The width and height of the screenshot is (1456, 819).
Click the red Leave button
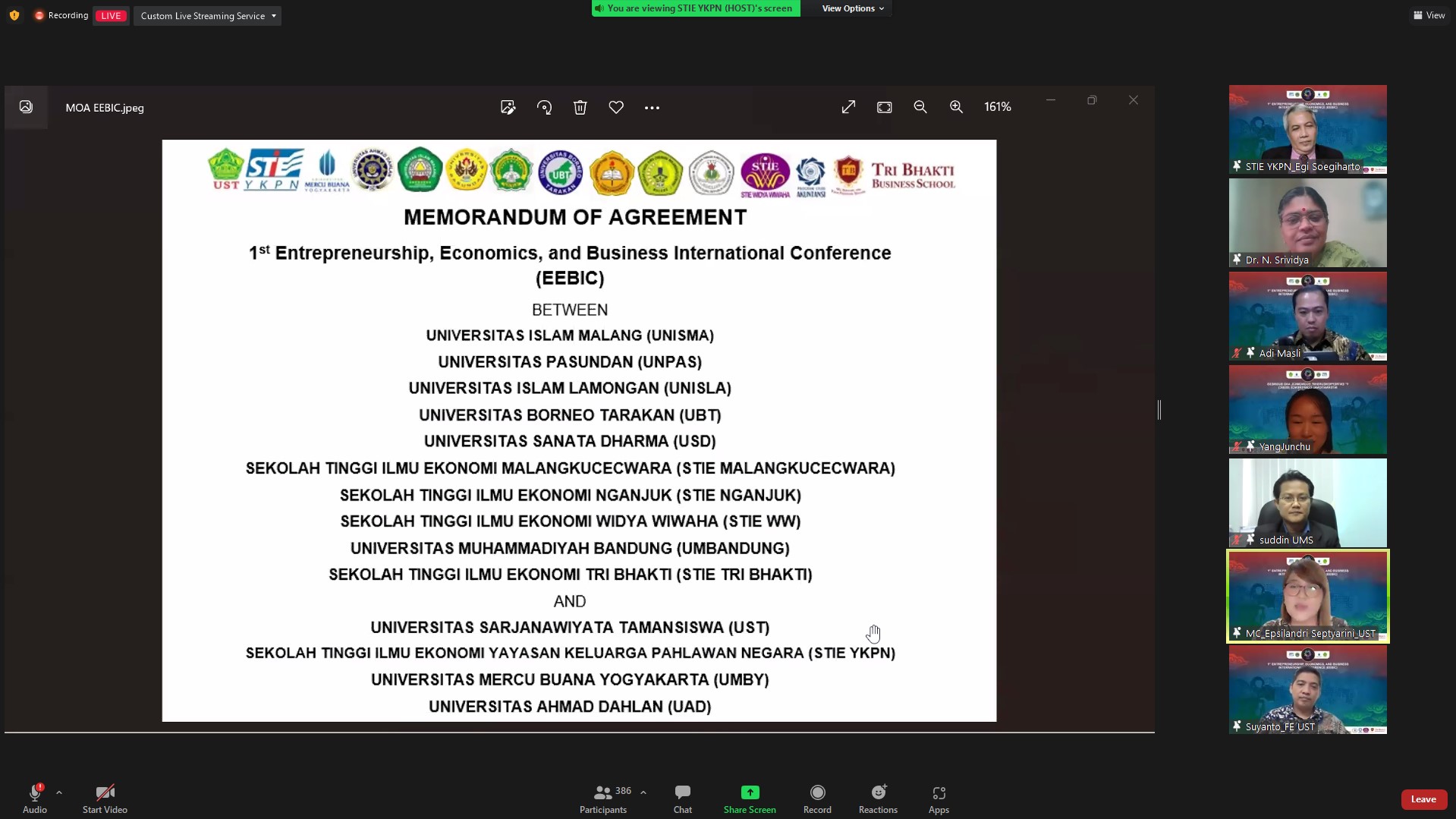click(1423, 799)
